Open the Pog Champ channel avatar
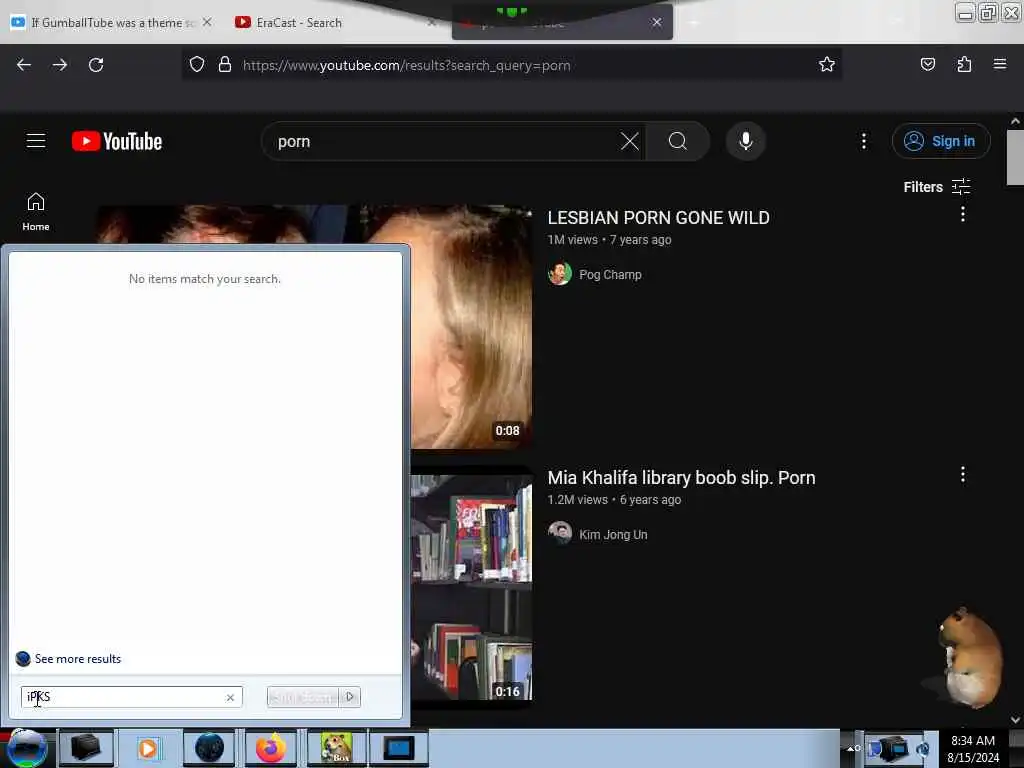The height and width of the screenshot is (768, 1024). (560, 274)
